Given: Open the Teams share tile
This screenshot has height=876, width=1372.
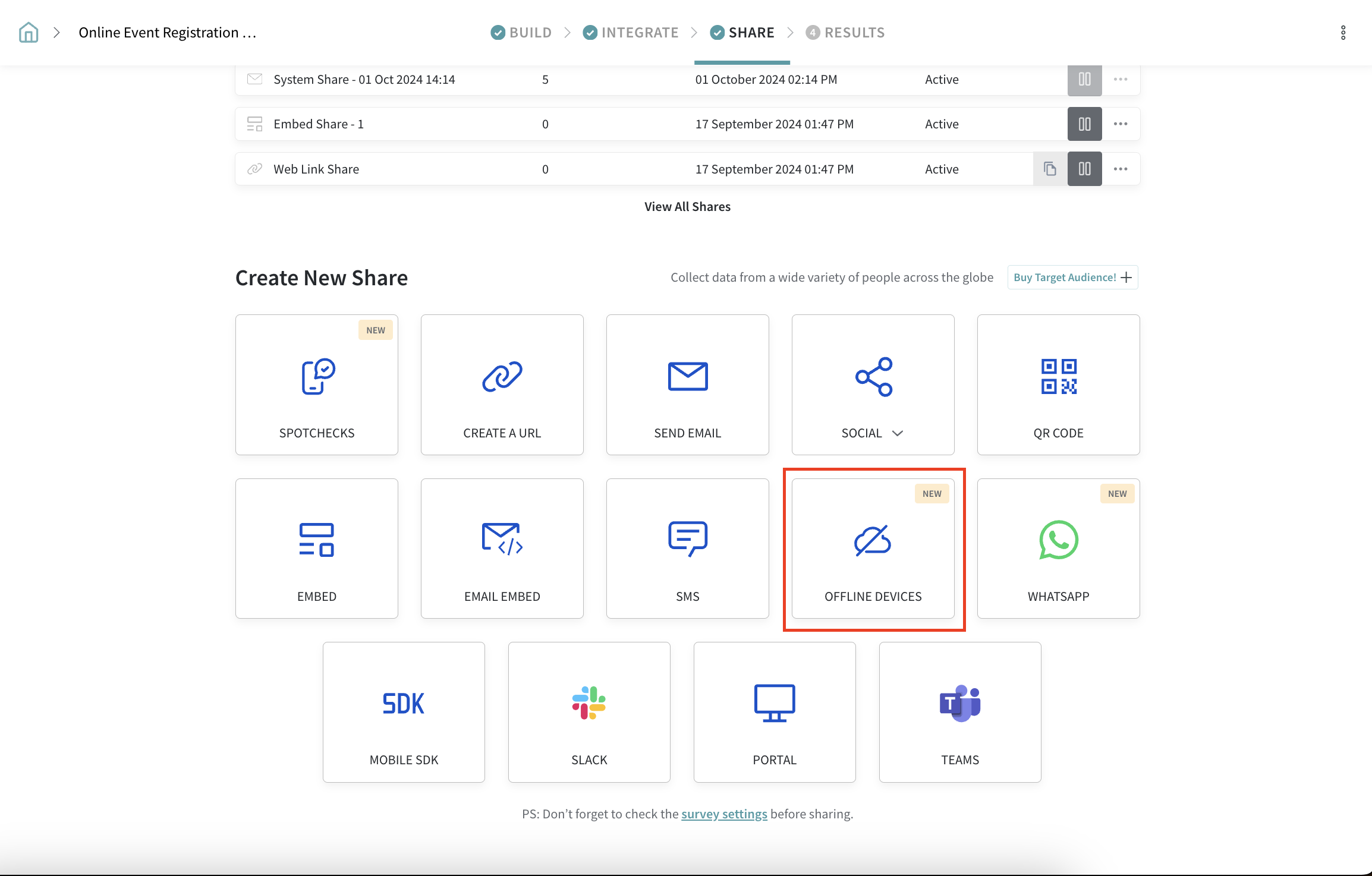Looking at the screenshot, I should [x=959, y=712].
